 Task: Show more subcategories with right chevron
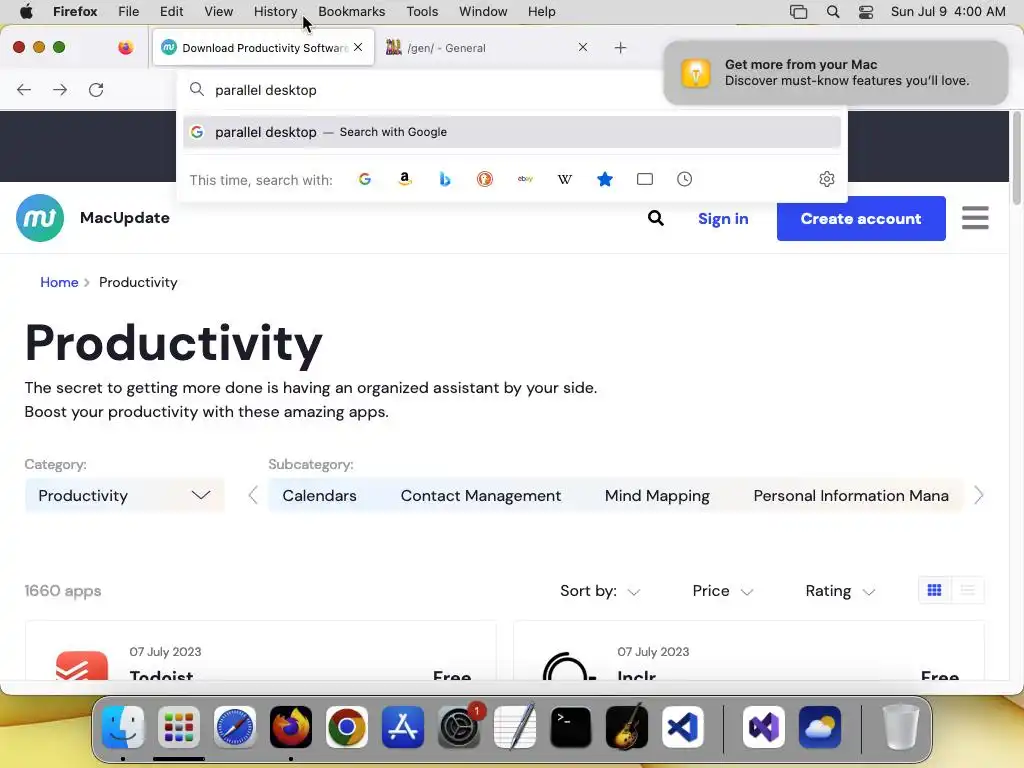point(978,496)
